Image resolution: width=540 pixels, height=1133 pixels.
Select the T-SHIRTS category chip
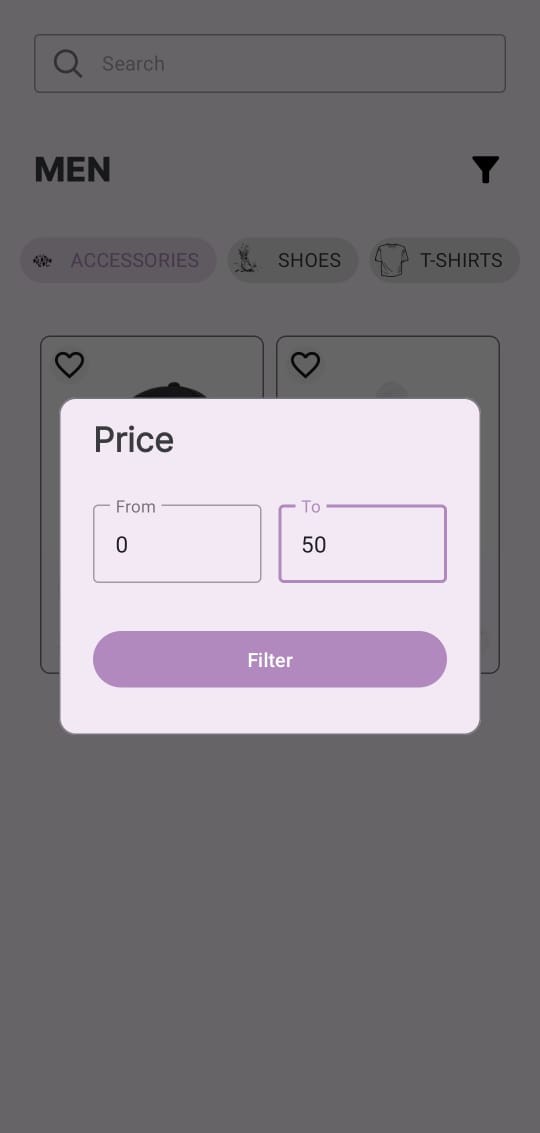coord(445,260)
